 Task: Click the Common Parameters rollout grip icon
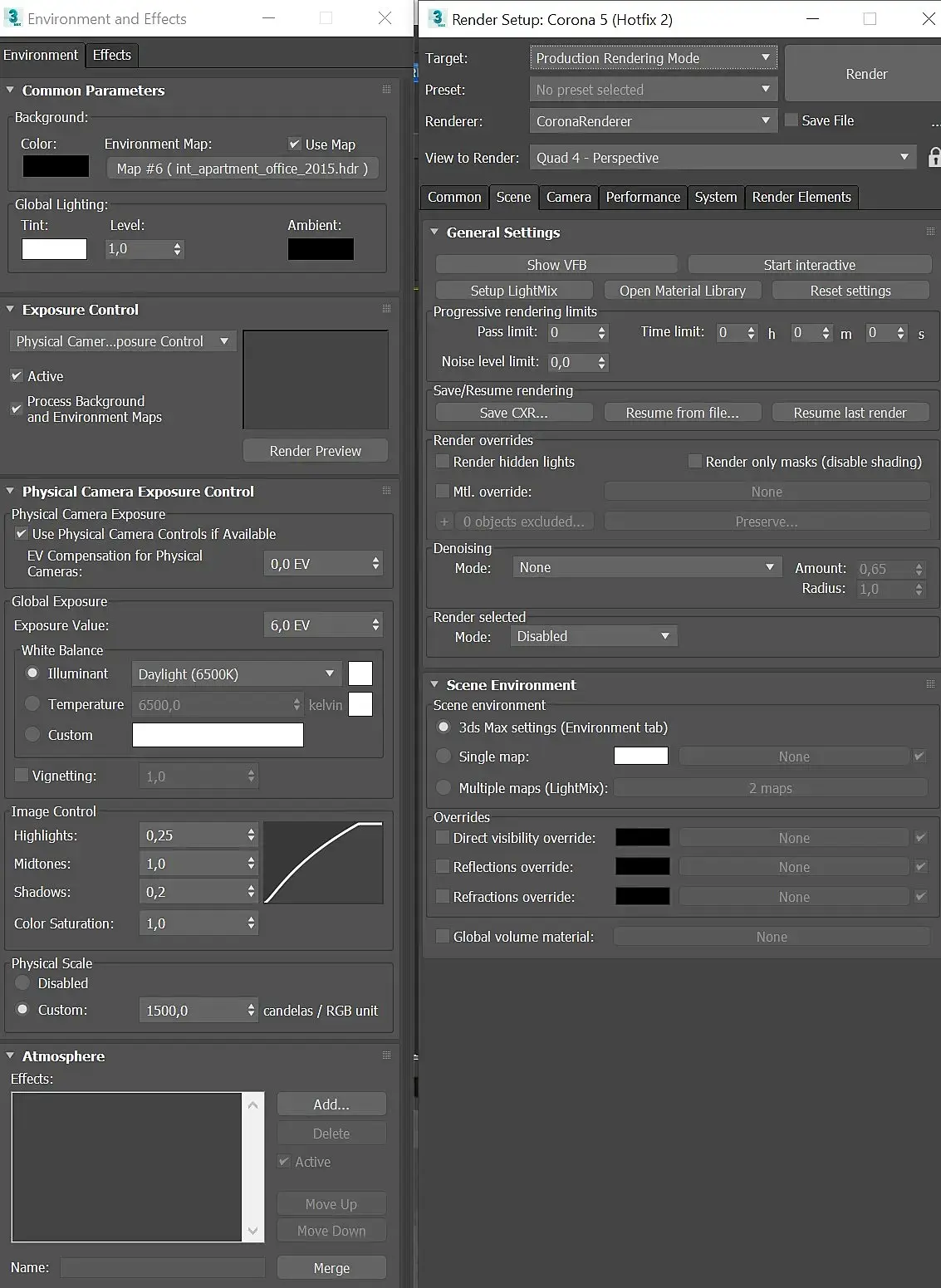pyautogui.click(x=386, y=89)
